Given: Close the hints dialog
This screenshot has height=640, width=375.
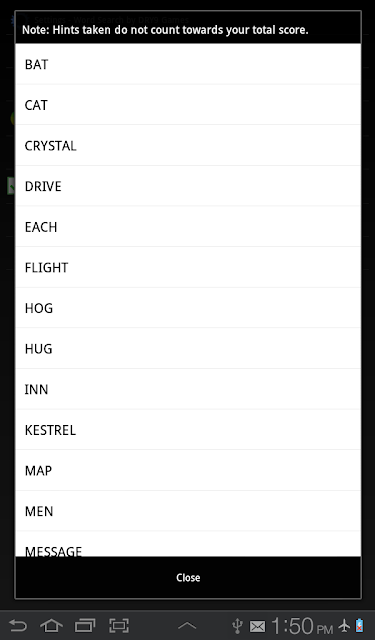Looking at the screenshot, I should click(188, 578).
